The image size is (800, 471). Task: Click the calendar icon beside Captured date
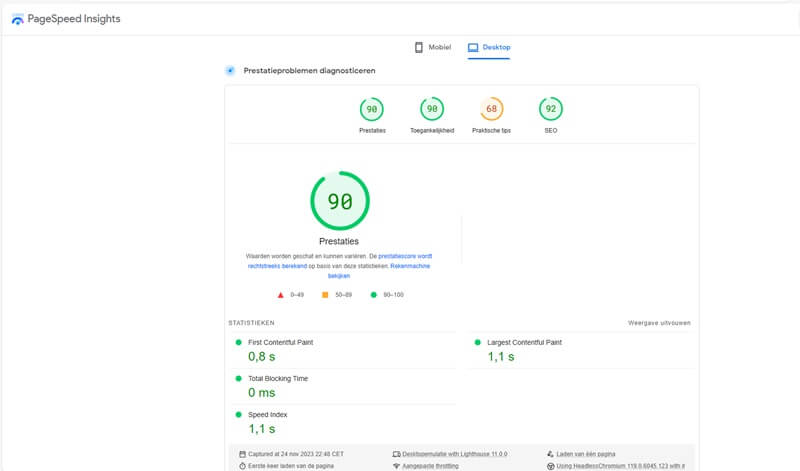pos(243,453)
